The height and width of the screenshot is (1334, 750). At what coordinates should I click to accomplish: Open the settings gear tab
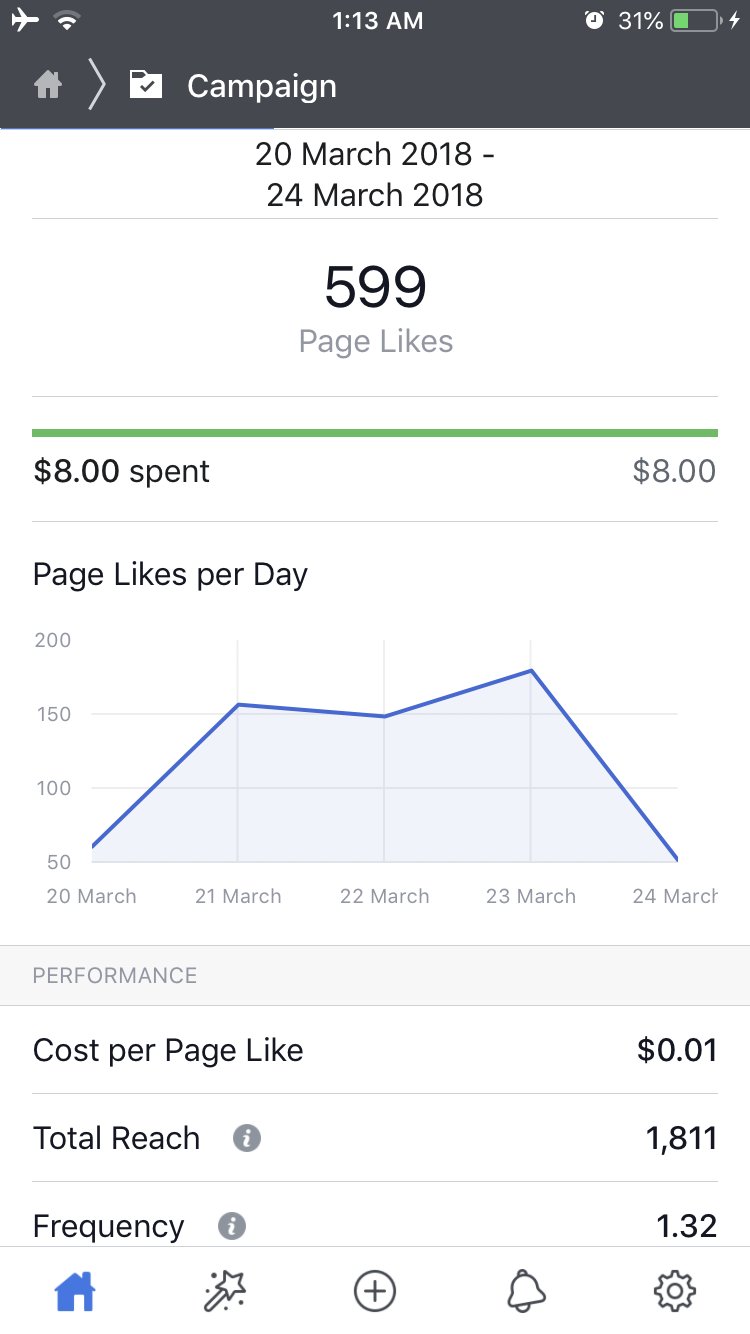pos(675,1291)
